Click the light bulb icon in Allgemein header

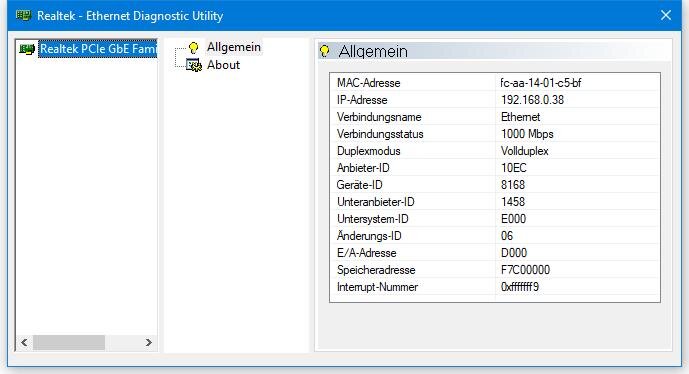[x=325, y=51]
